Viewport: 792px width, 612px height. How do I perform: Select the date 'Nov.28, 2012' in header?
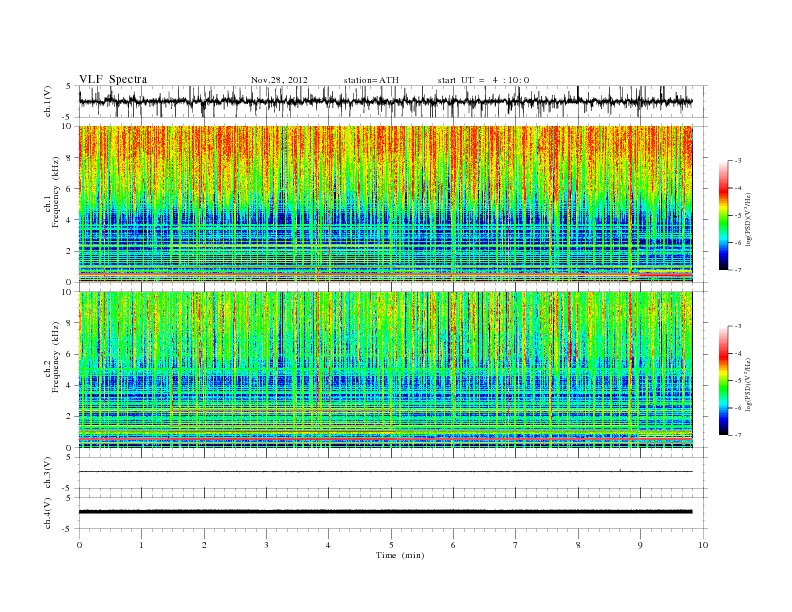[279, 80]
